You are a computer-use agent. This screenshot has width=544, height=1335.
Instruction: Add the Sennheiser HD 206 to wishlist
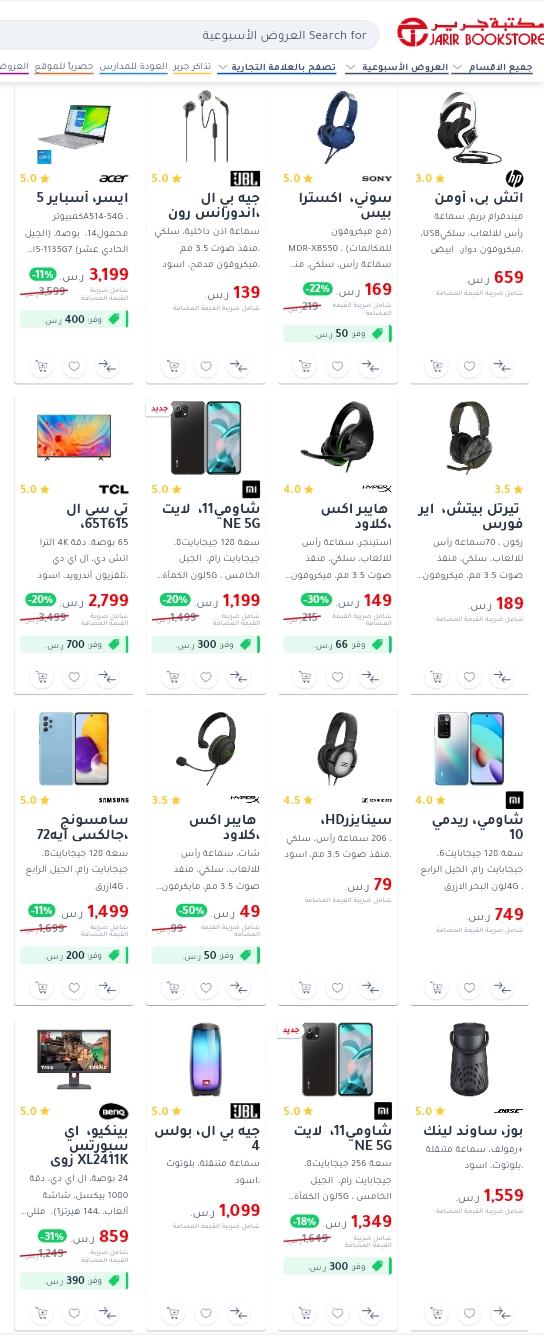tap(337, 988)
